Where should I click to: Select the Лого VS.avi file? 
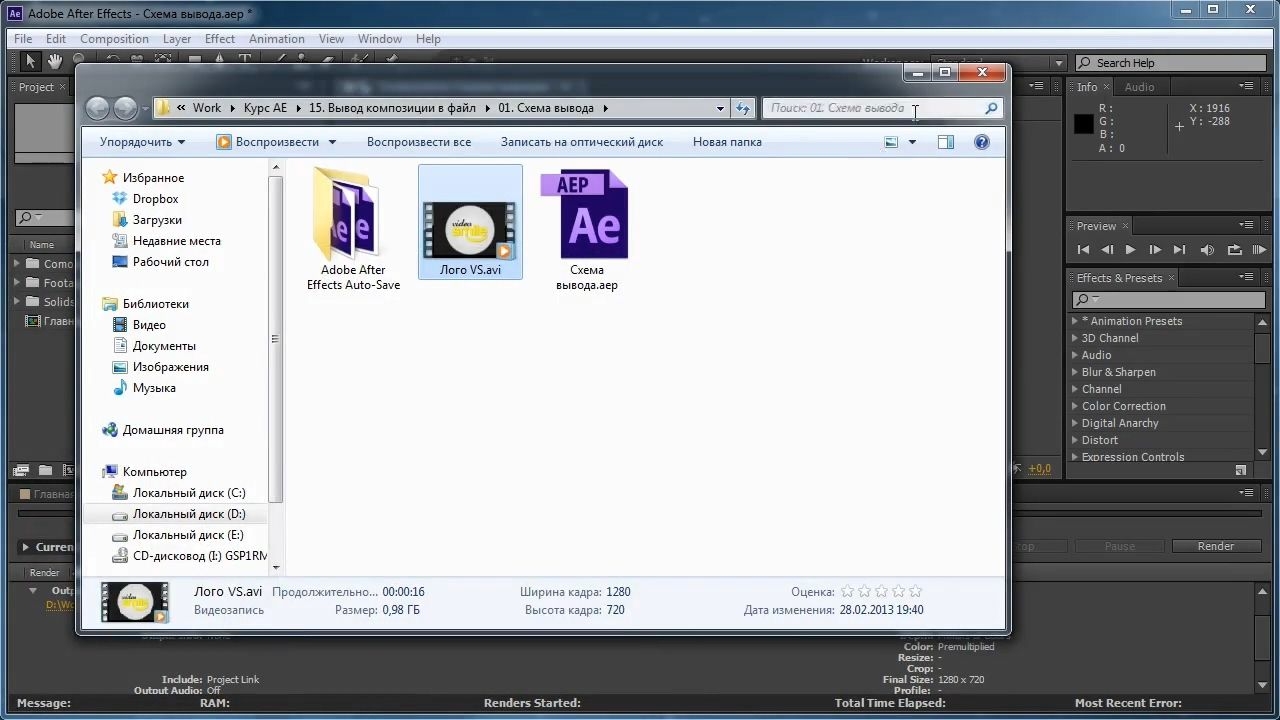(470, 222)
